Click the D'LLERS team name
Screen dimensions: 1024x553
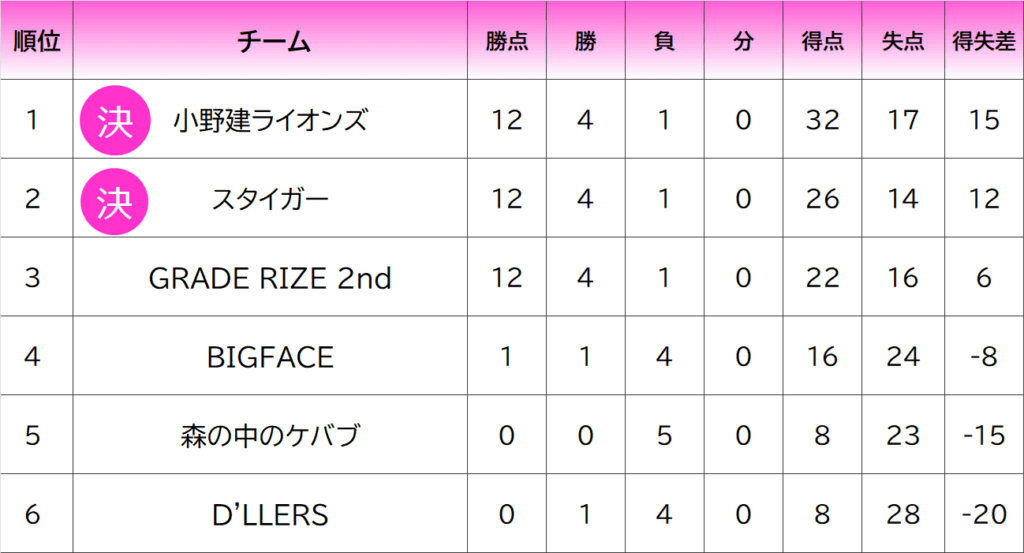click(270, 515)
